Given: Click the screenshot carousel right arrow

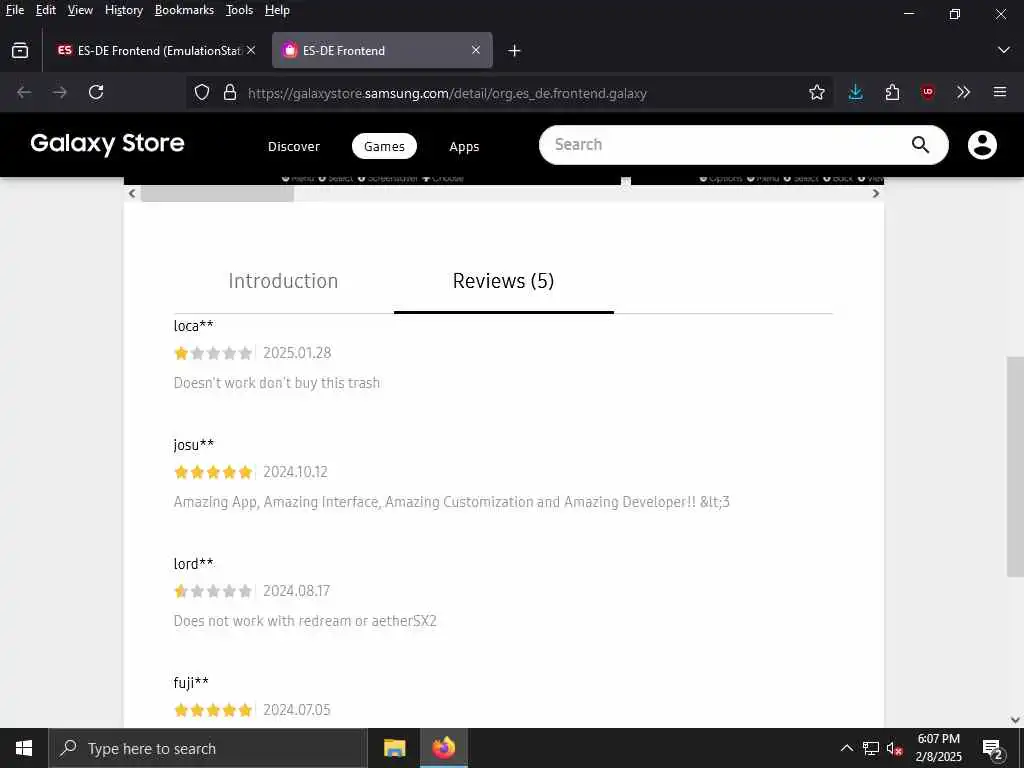Looking at the screenshot, I should pyautogui.click(x=876, y=193).
